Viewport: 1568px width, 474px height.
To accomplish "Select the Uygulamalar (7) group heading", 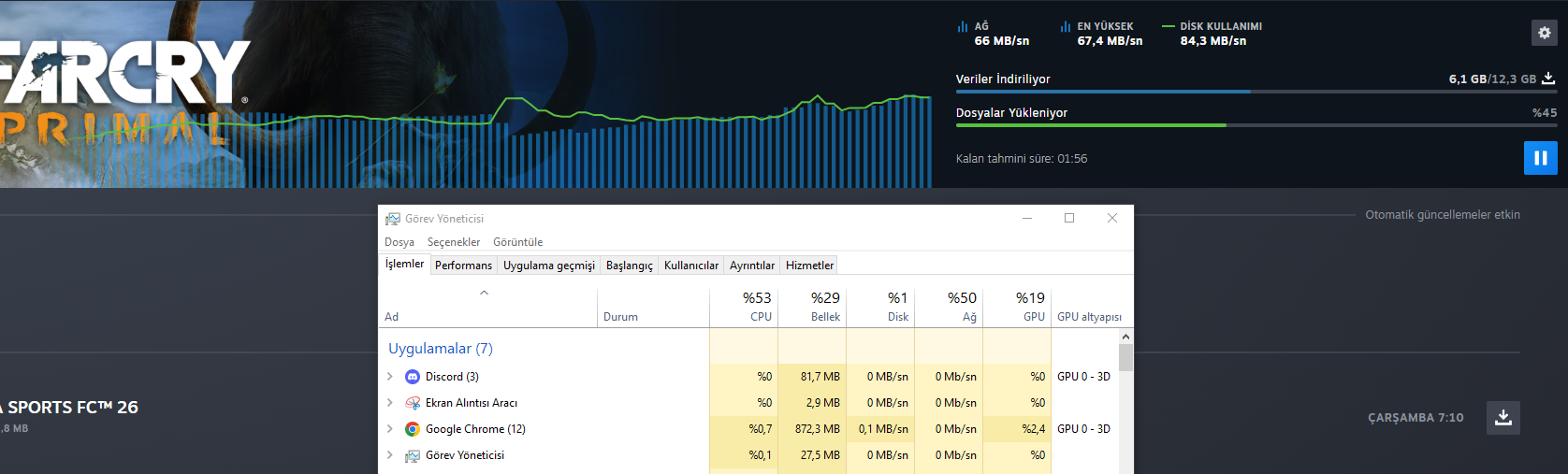I will click(x=440, y=349).
